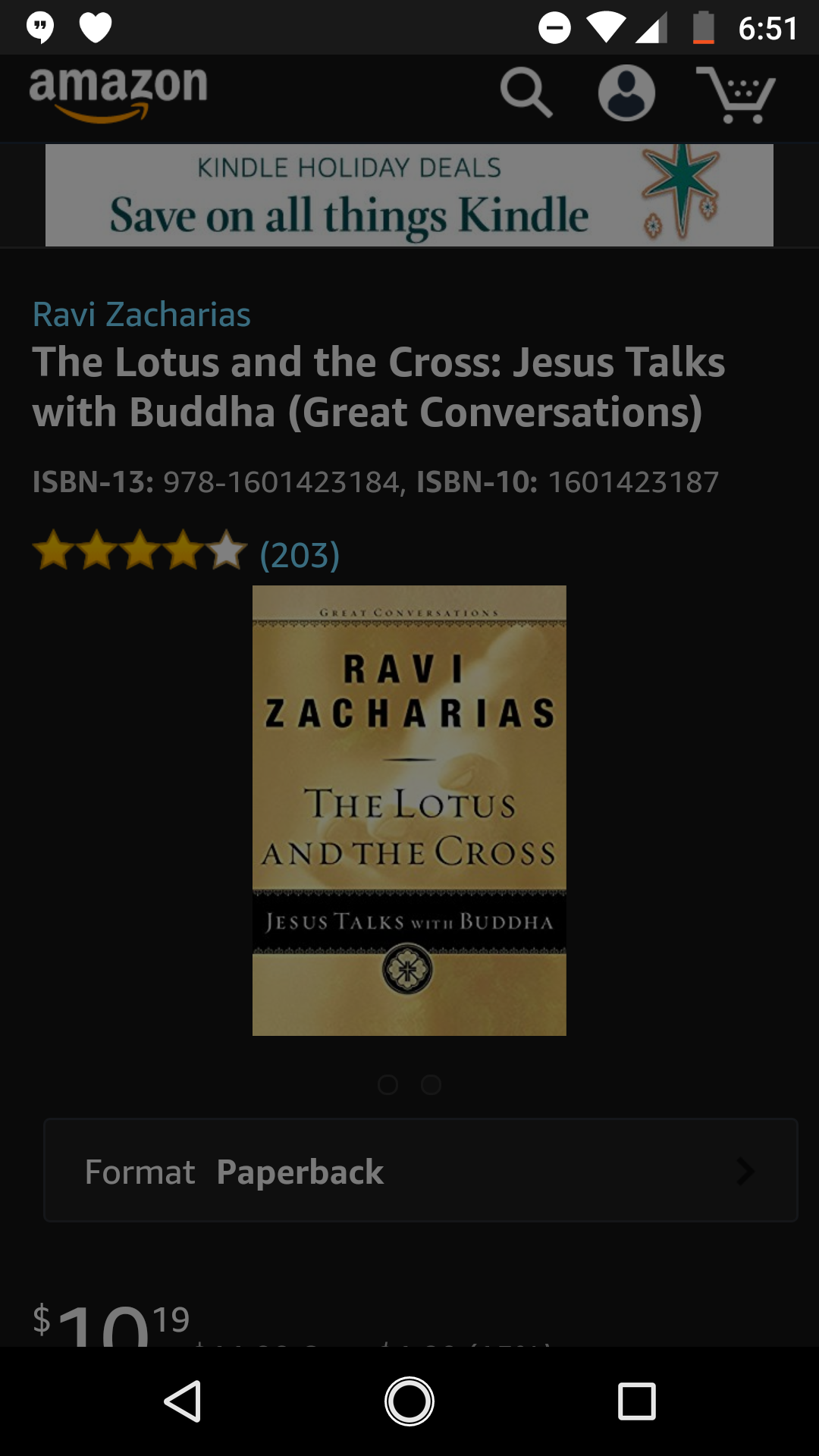Open recent apps square button
The image size is (819, 1456).
coord(637,1401)
